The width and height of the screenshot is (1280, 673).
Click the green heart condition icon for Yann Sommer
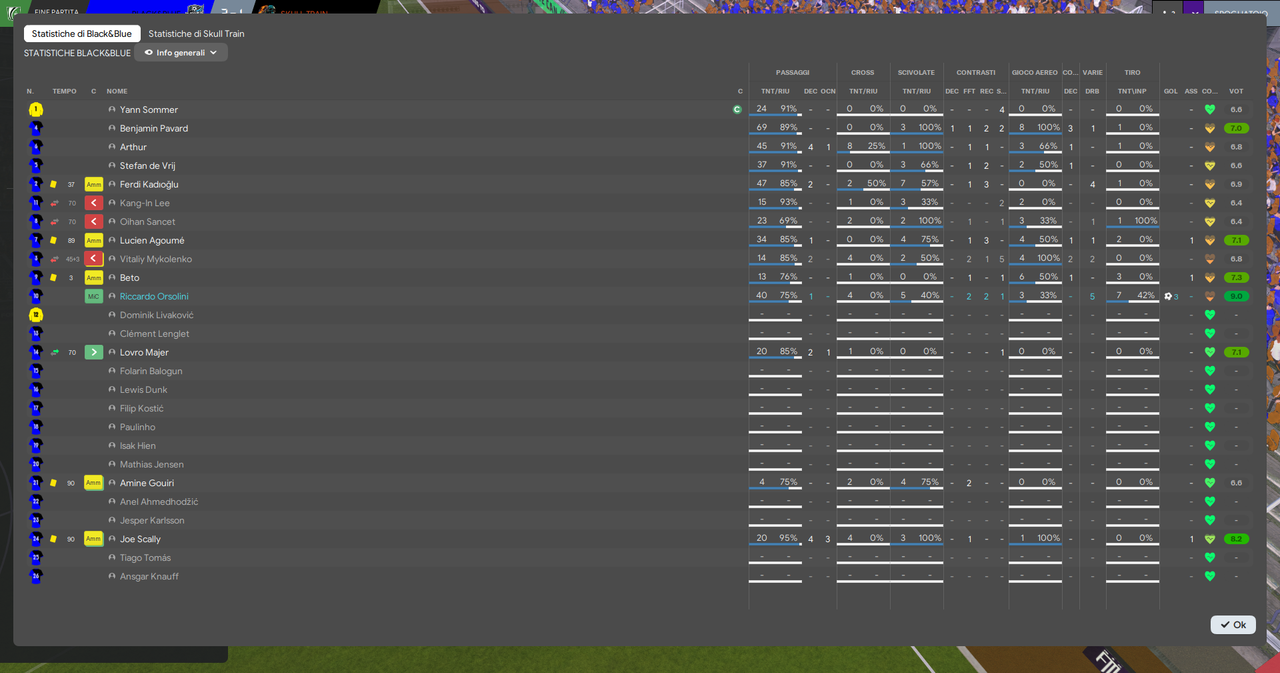(x=1210, y=110)
